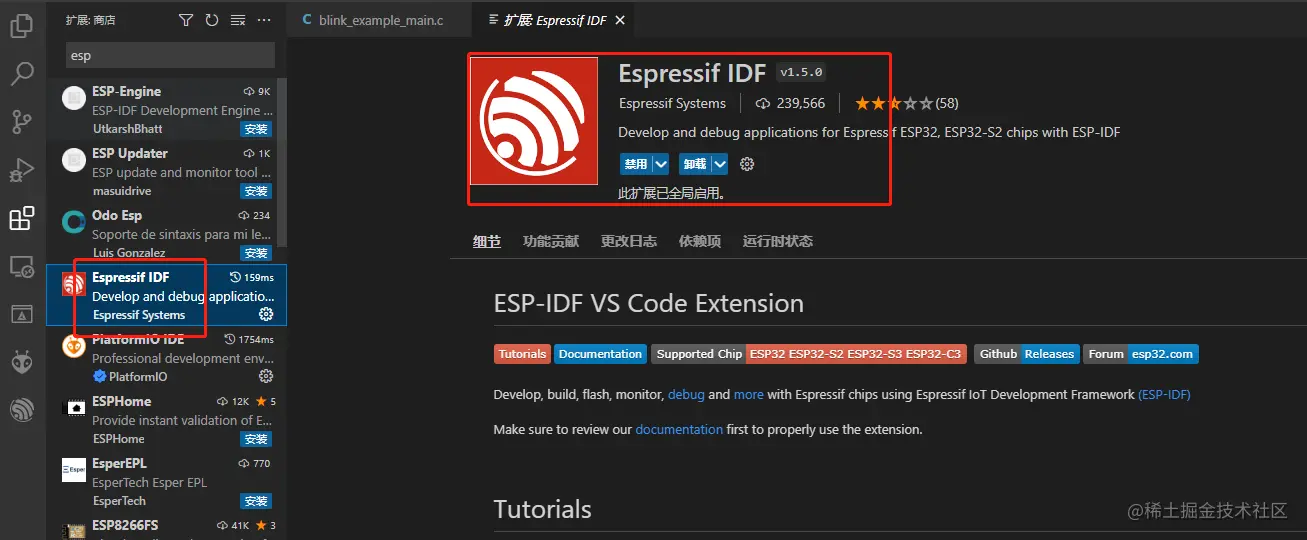Open the Runtime Status (运行时状态) tab

(778, 241)
